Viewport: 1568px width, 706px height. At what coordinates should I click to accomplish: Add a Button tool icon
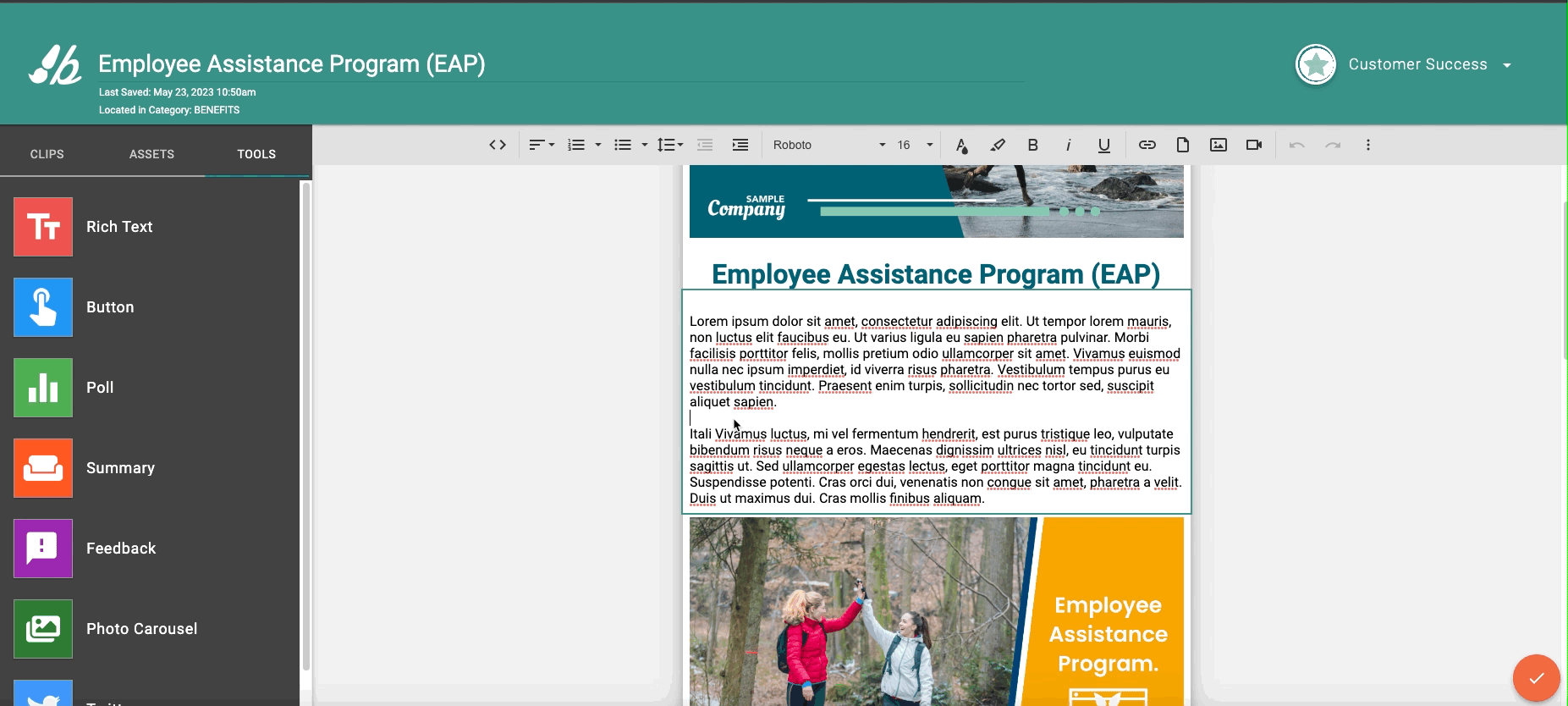[x=43, y=307]
